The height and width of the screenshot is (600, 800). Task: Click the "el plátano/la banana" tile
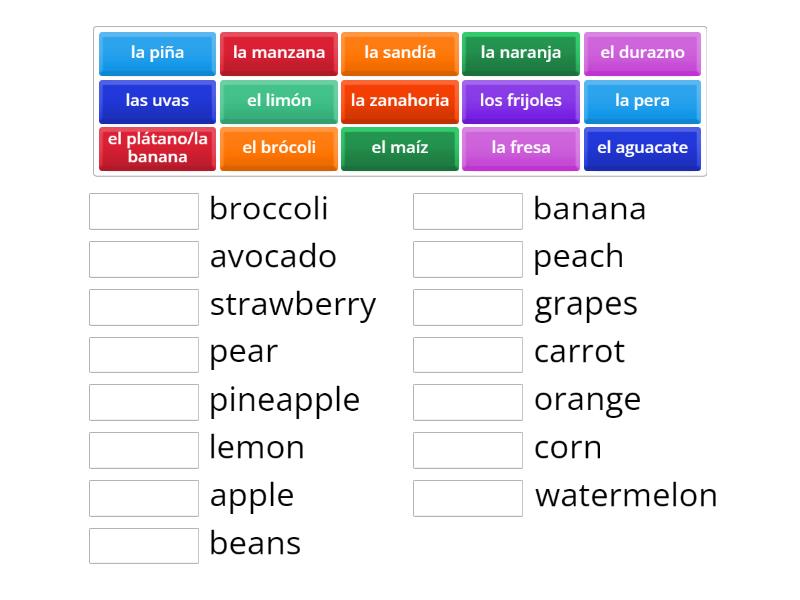156,147
